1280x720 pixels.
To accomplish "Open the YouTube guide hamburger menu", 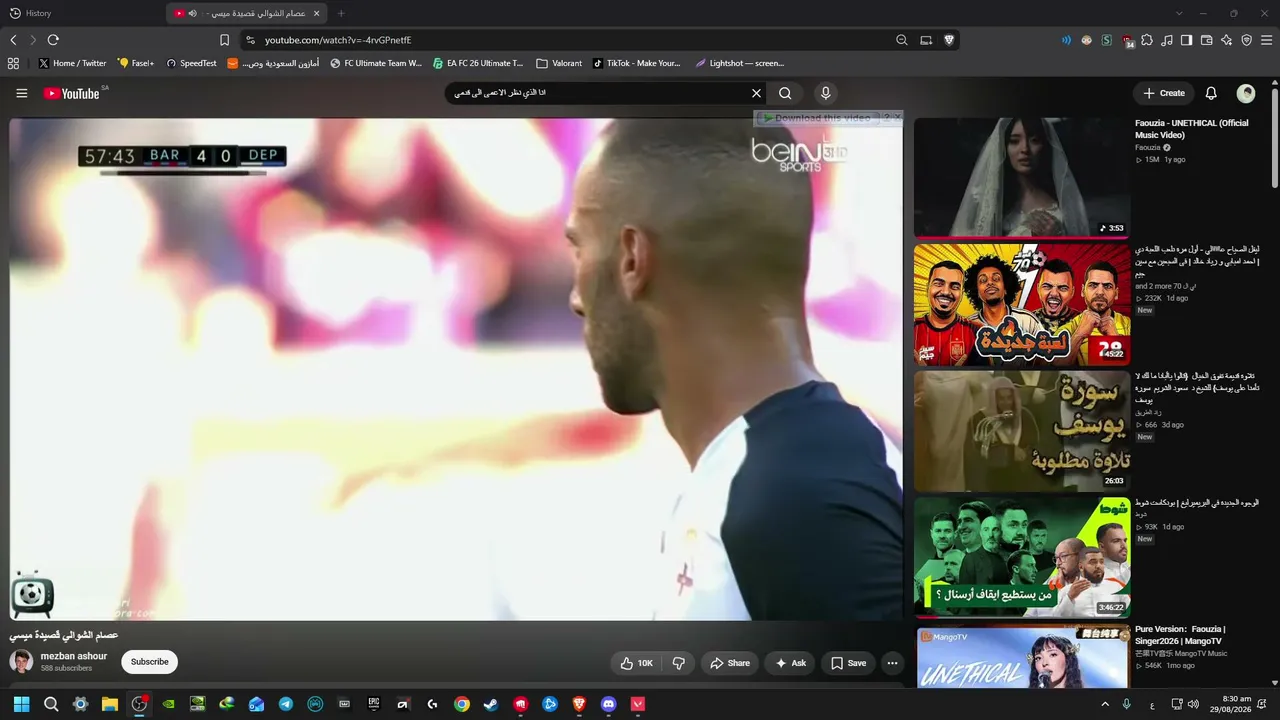I will [x=22, y=93].
